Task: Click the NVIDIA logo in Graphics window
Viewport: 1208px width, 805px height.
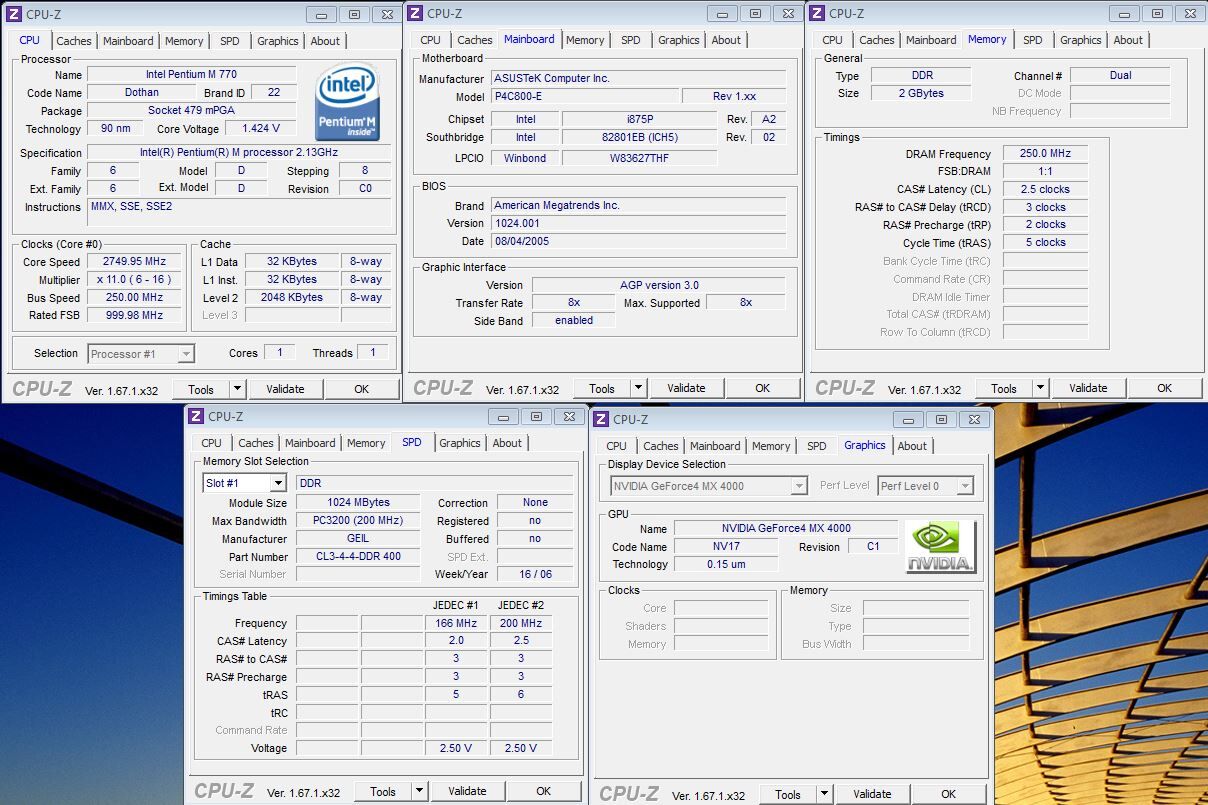Action: click(x=940, y=547)
